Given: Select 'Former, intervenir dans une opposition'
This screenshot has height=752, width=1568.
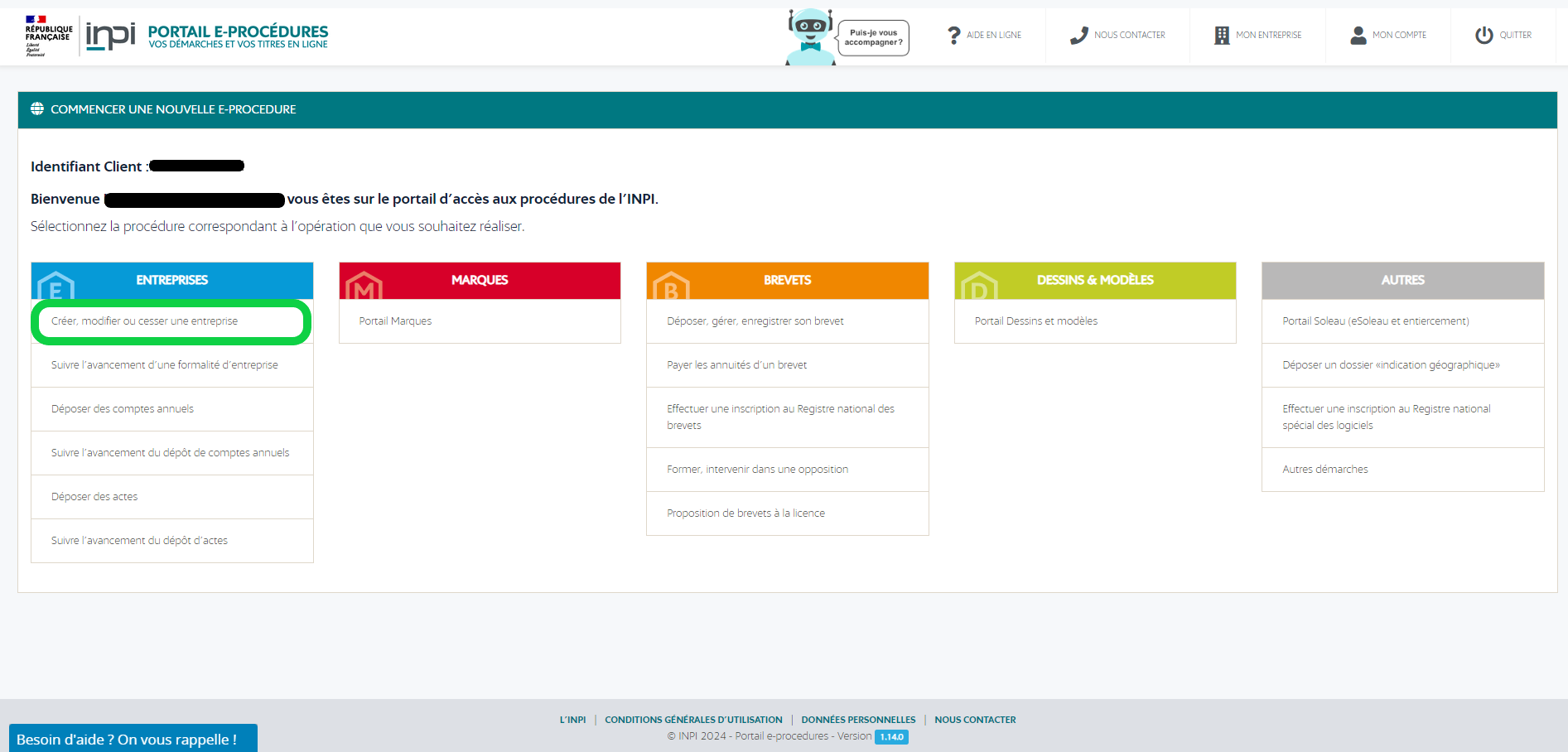Looking at the screenshot, I should (788, 470).
